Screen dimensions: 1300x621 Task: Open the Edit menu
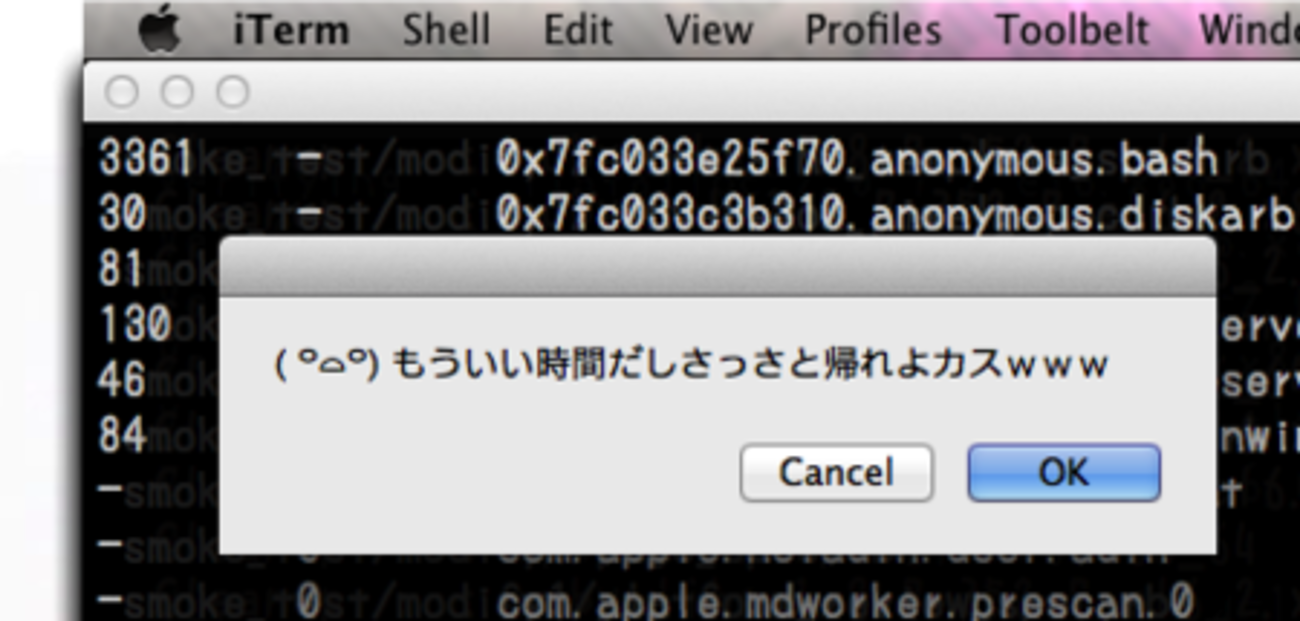(x=578, y=30)
